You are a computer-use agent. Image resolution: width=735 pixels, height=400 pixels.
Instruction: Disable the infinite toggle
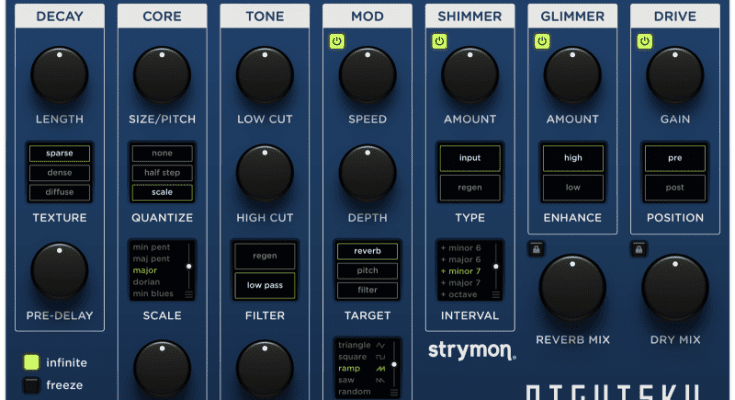[x=32, y=362]
